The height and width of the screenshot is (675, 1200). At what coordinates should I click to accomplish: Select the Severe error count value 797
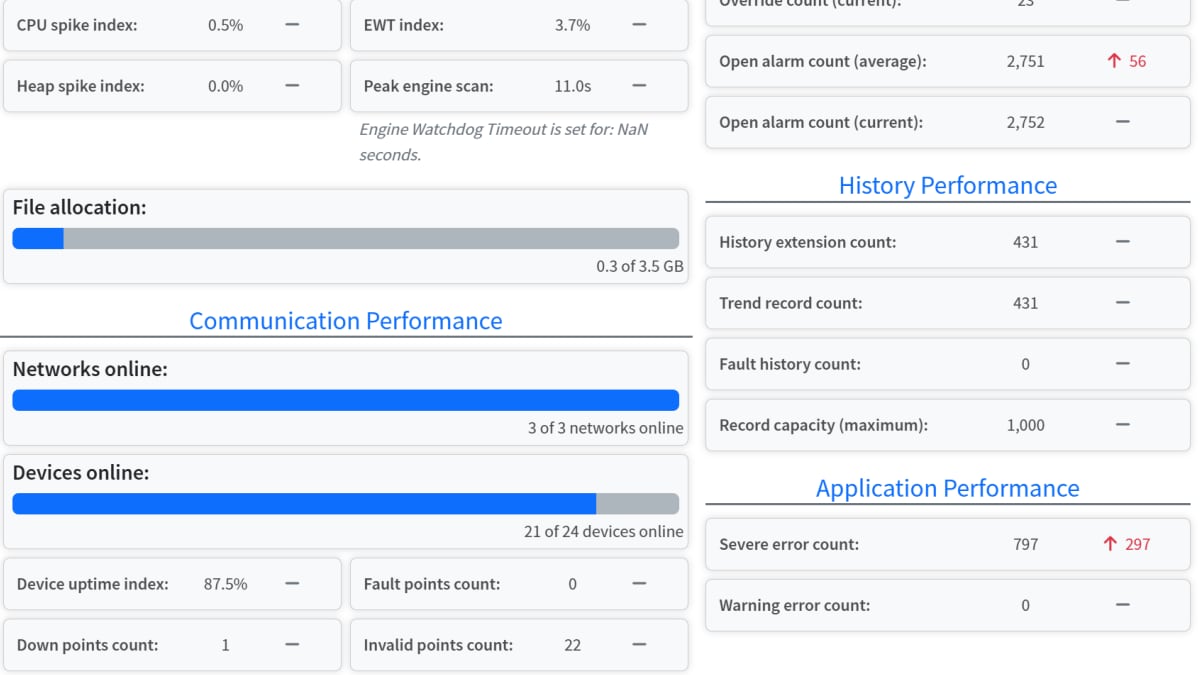click(x=1025, y=544)
